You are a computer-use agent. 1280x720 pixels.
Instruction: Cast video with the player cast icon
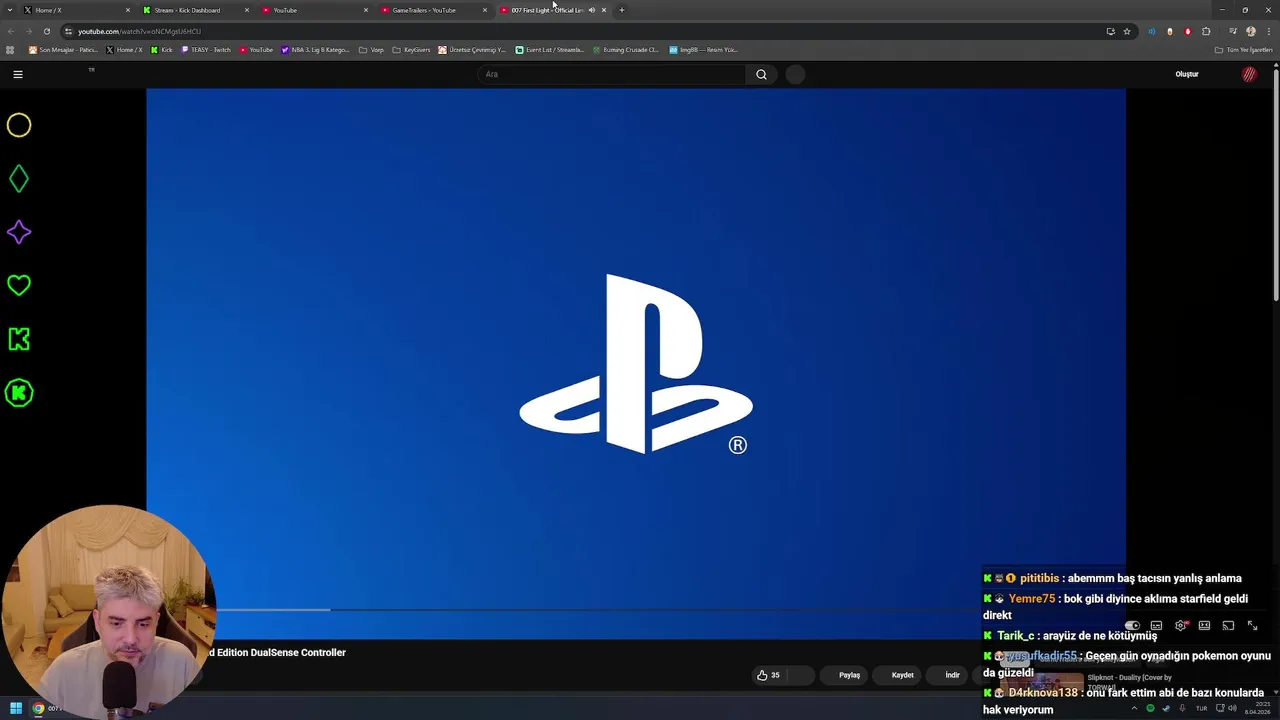click(1228, 626)
